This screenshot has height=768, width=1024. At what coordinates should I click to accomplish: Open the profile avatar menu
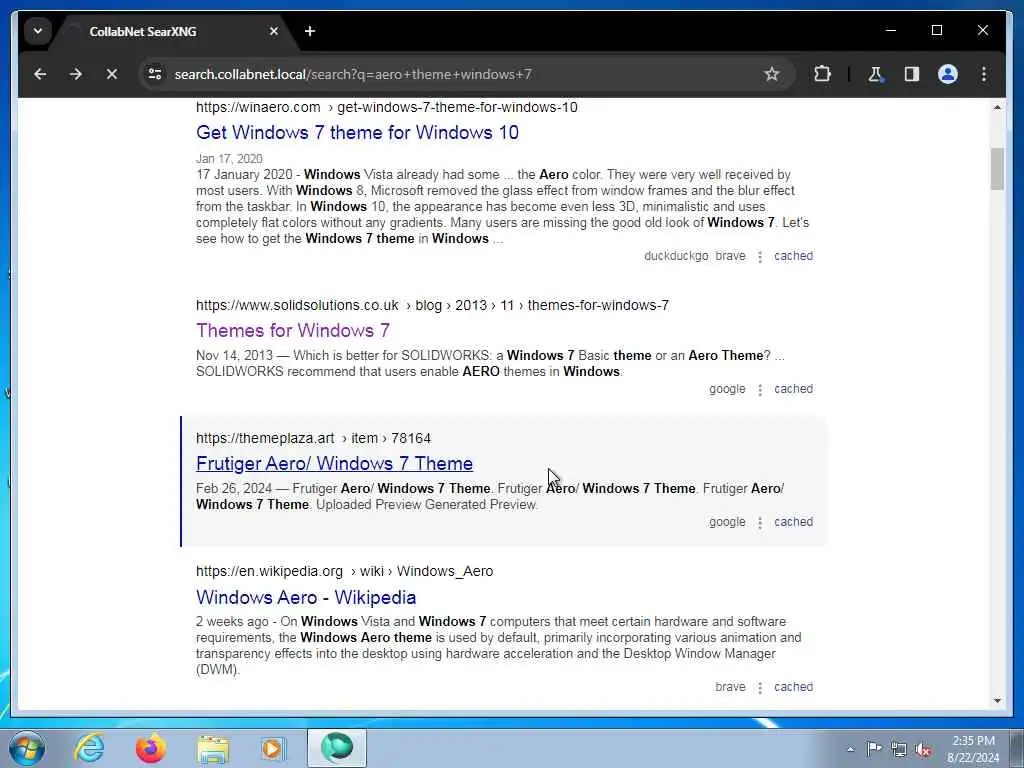[x=948, y=74]
